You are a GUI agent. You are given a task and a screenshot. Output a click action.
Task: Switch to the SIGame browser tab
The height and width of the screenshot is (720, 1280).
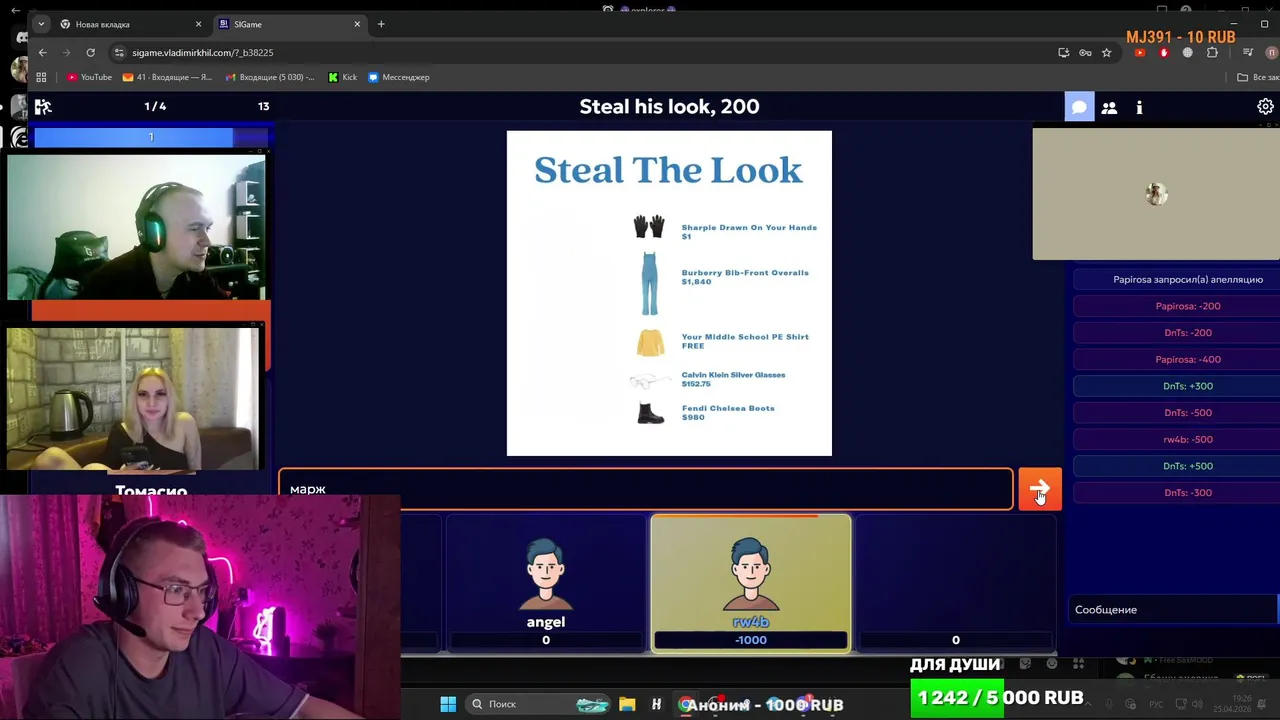290,24
